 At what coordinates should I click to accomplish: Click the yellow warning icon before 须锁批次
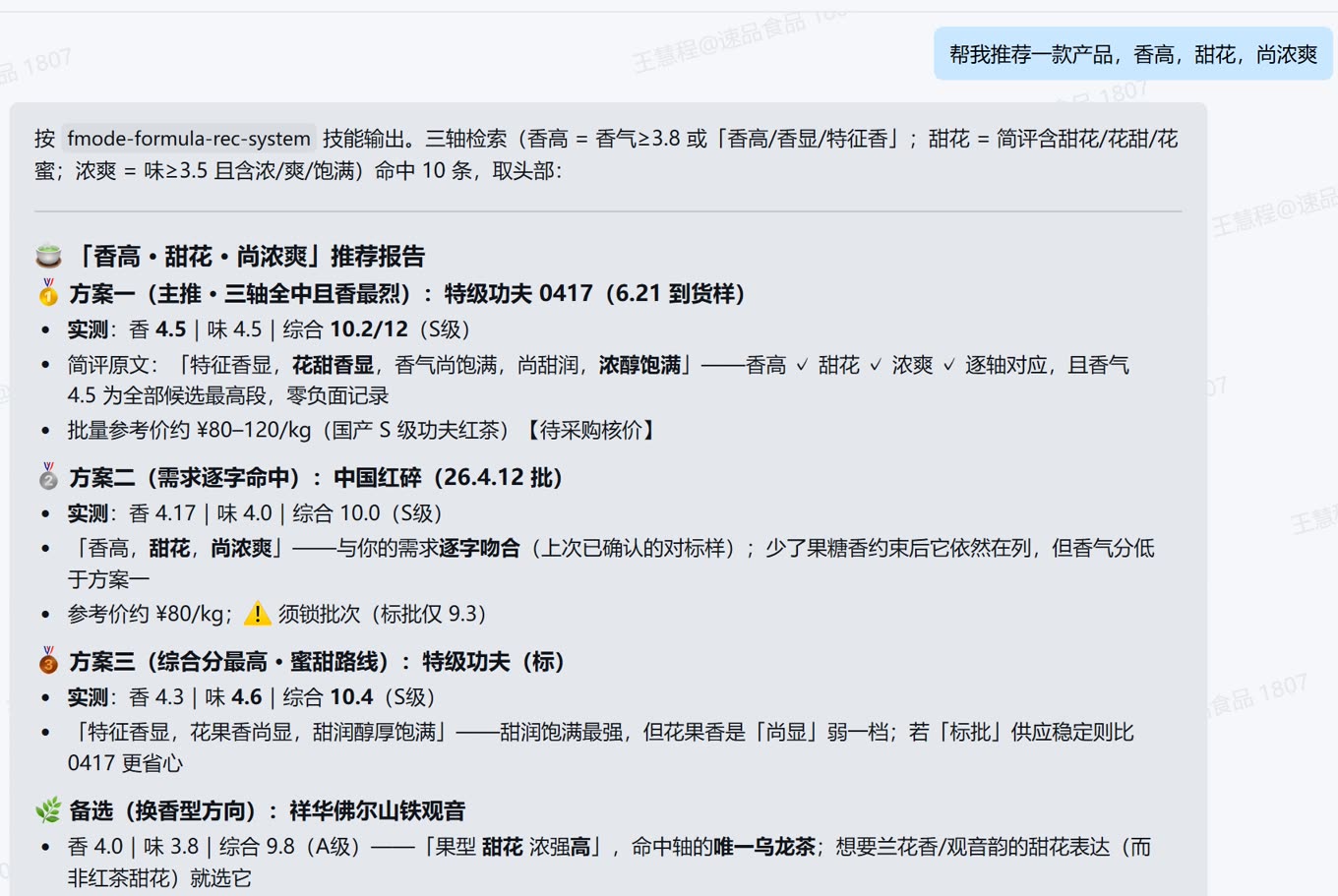pos(257,614)
